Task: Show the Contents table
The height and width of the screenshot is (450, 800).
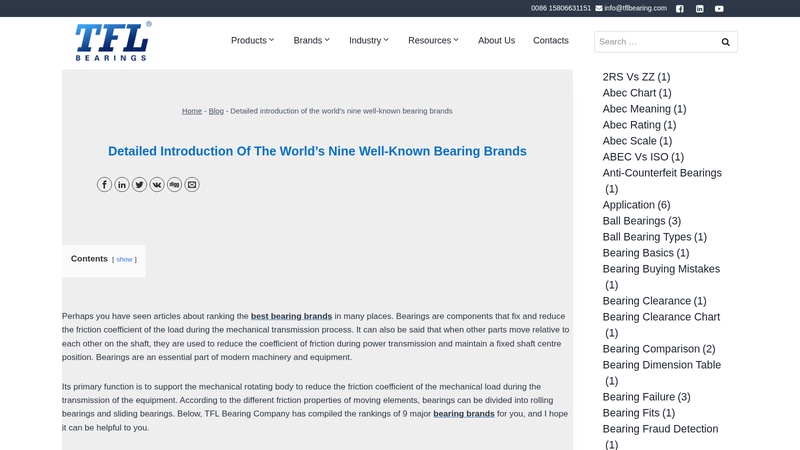Action: pos(124,259)
